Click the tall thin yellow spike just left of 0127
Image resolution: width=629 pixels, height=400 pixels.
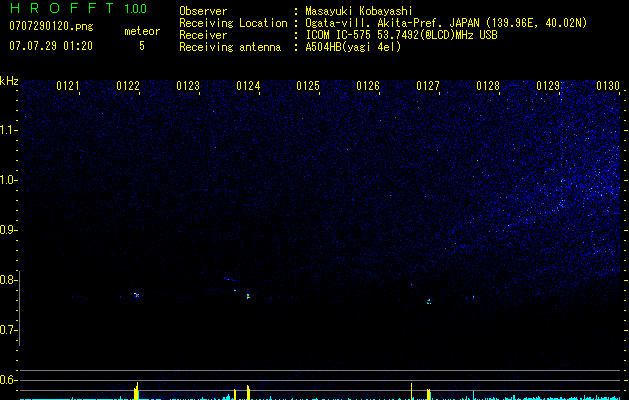(x=411, y=391)
